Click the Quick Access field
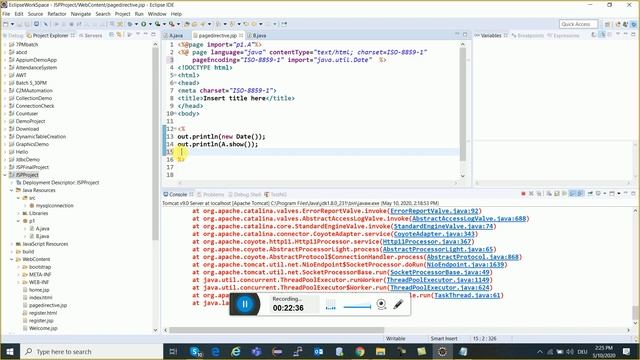Image resolution: width=640 pixels, height=360 pixels. point(578,24)
